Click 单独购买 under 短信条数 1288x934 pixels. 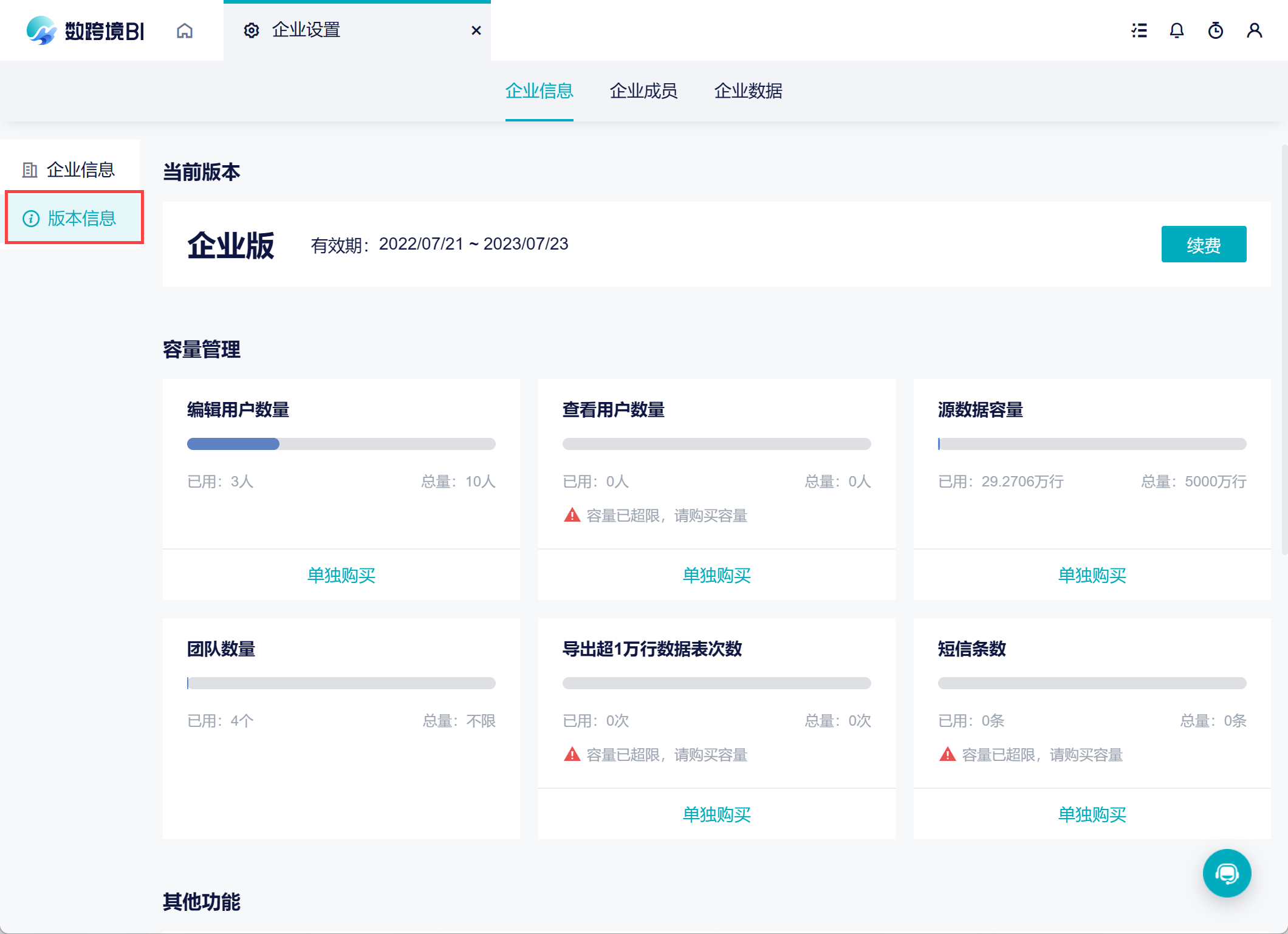point(1092,814)
